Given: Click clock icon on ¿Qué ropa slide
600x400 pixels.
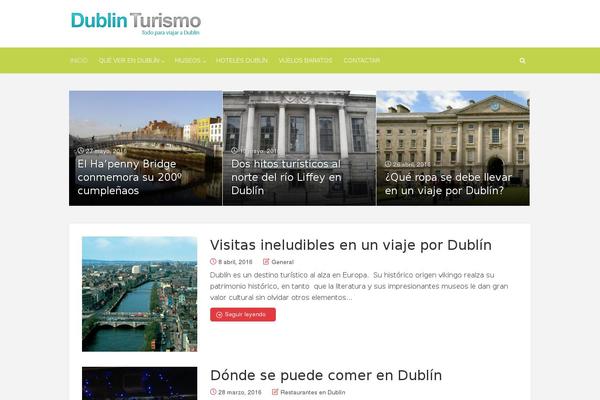Looking at the screenshot, I should 388,164.
